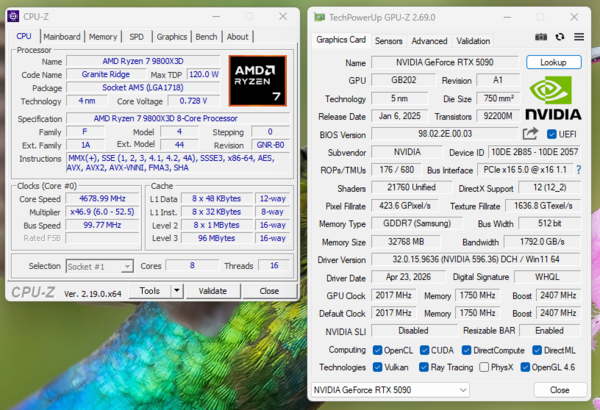Click the Core Voltage 0.728 V value
The image size is (600, 410).
193,101
